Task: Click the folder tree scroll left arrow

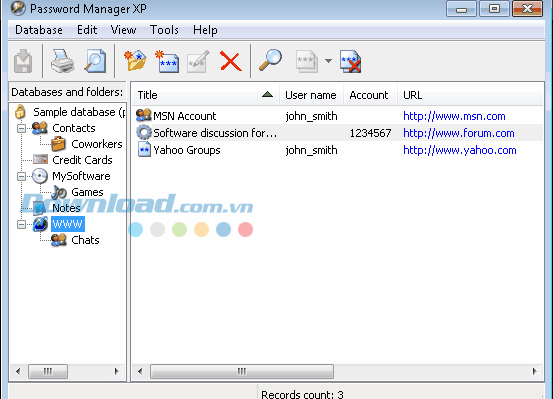Action: (18, 371)
